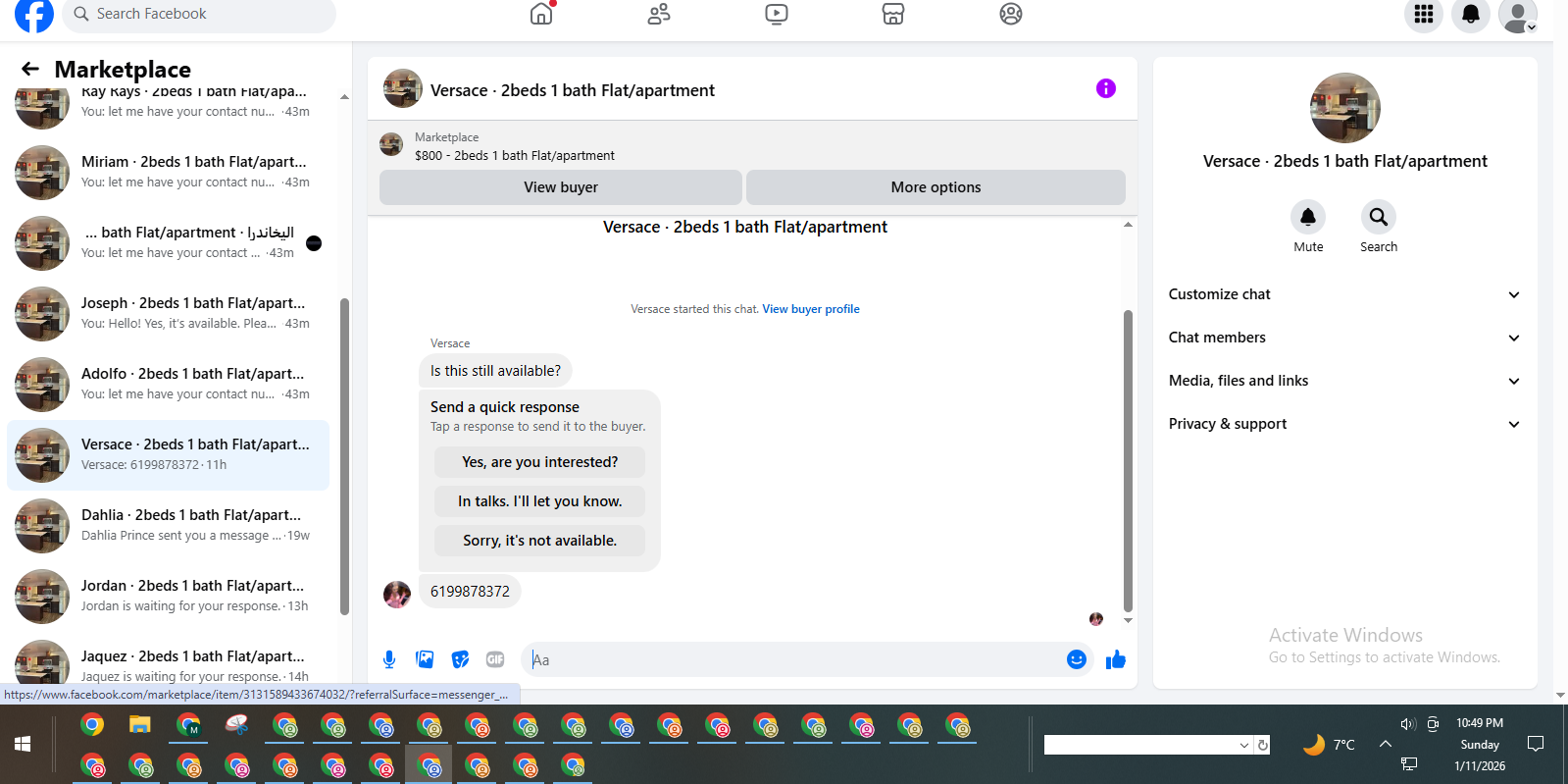
Task: Go back using the Marketplace back arrow
Action: (x=30, y=69)
